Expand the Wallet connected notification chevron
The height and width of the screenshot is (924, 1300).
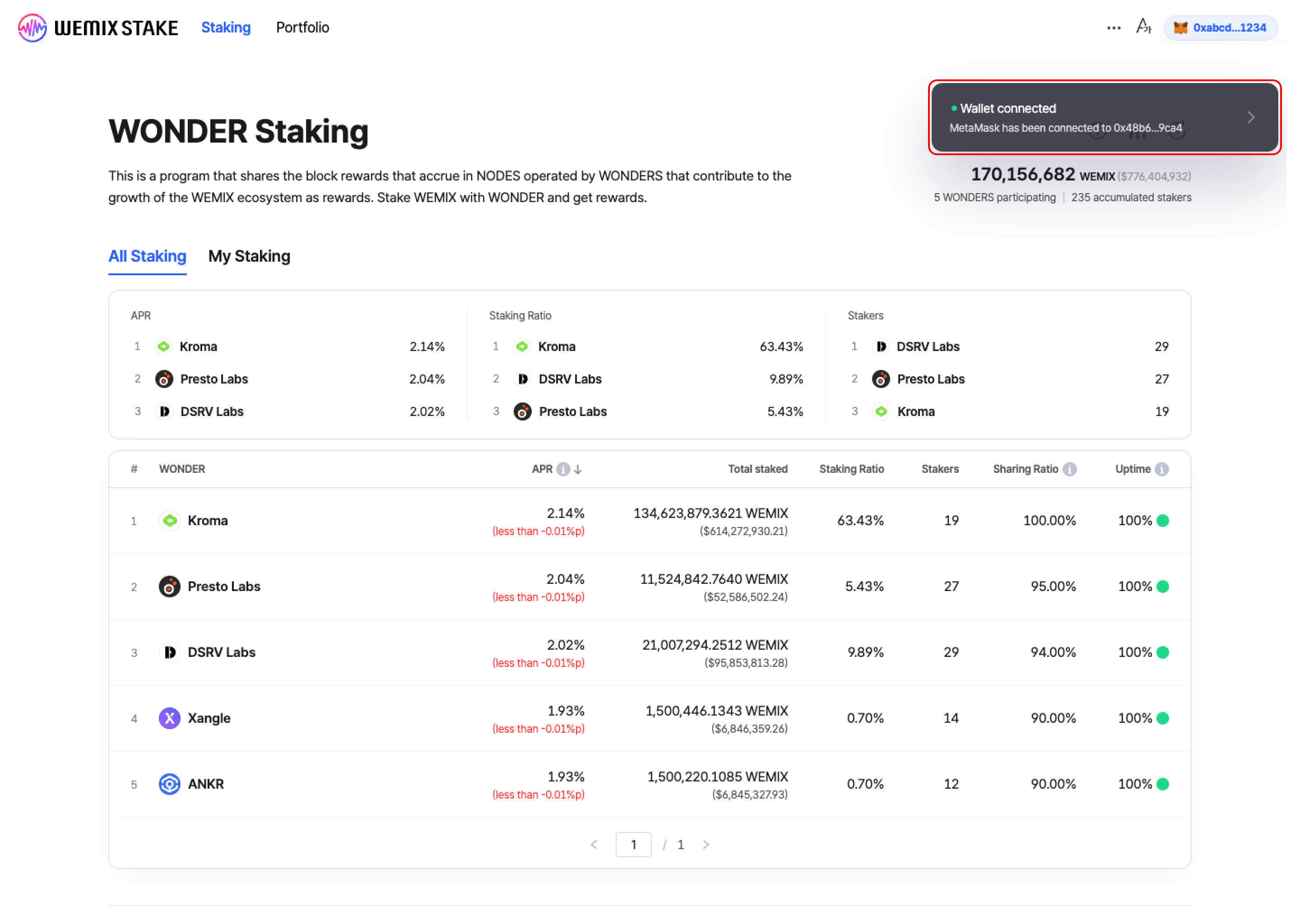tap(1250, 118)
